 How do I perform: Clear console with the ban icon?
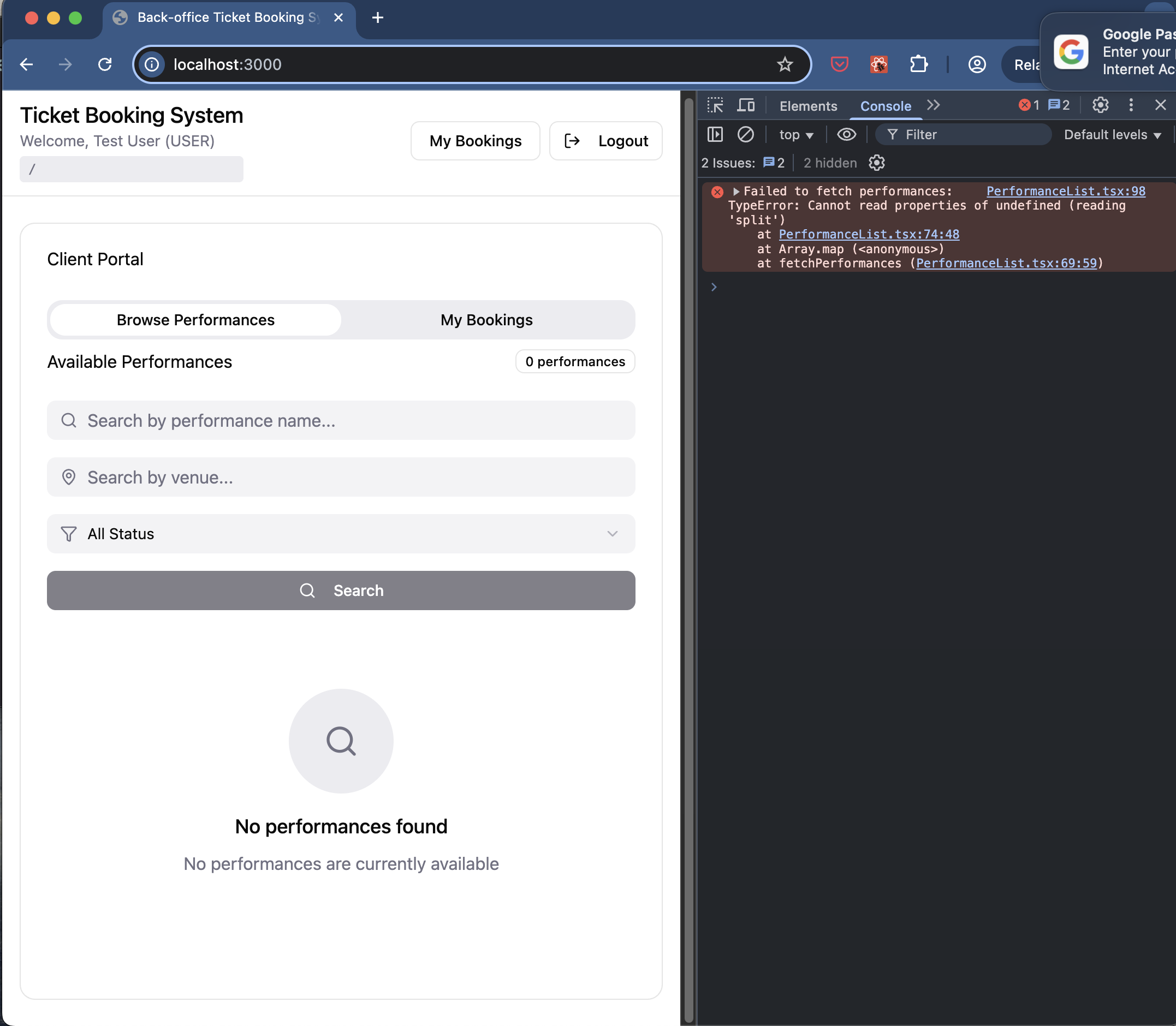coord(745,135)
